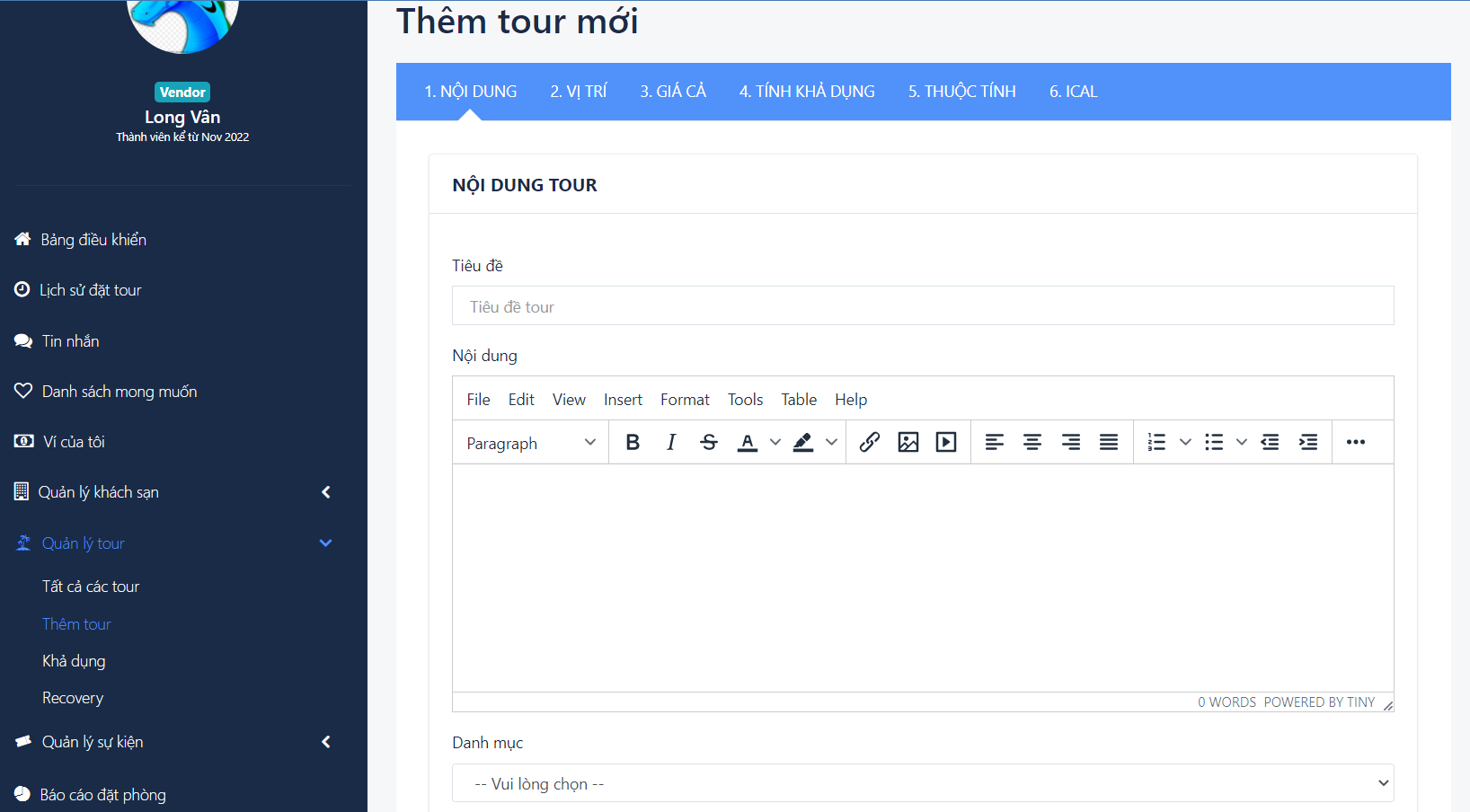Expand Quản lý khách sạn chevron
This screenshot has width=1470, height=812.
326,492
